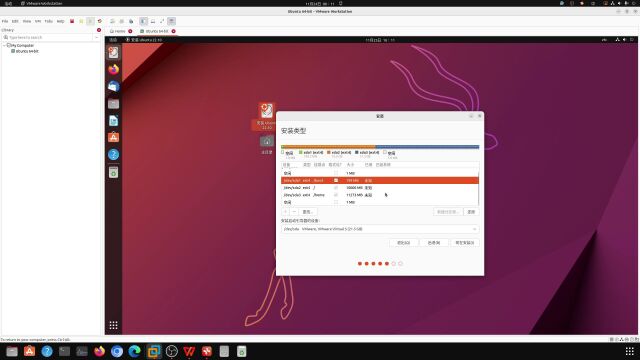This screenshot has width=640, height=360.
Task: Click the revert button right of new partition table
Action: (x=471, y=212)
